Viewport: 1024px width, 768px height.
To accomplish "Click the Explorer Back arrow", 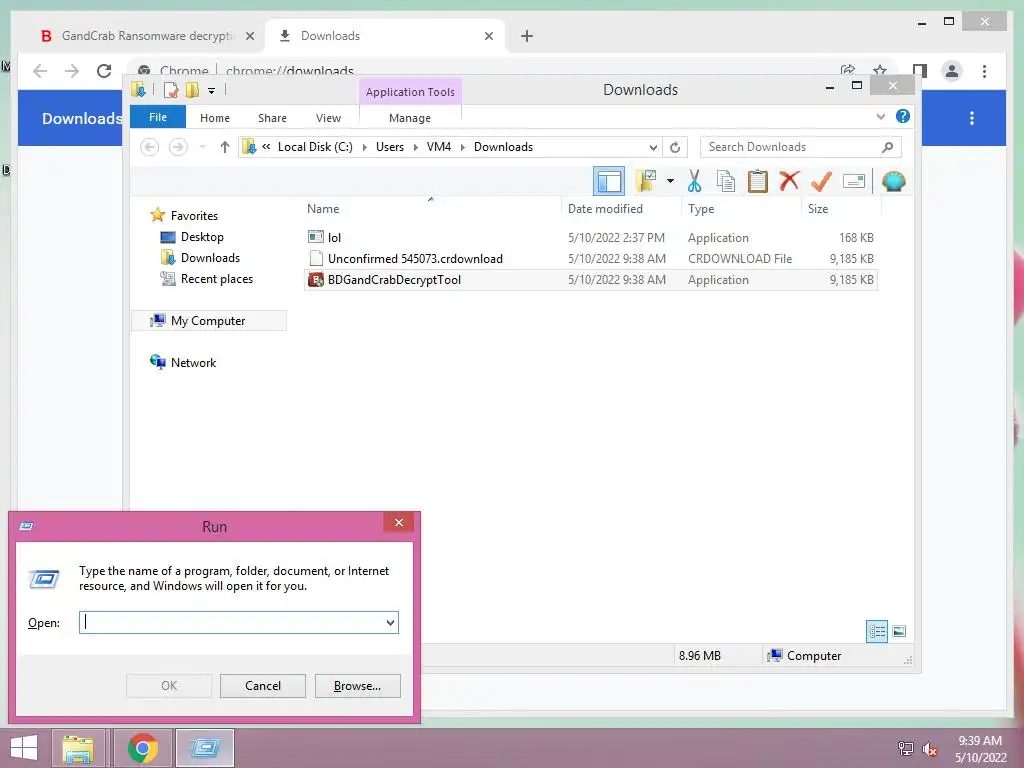I will pyautogui.click(x=150, y=147).
